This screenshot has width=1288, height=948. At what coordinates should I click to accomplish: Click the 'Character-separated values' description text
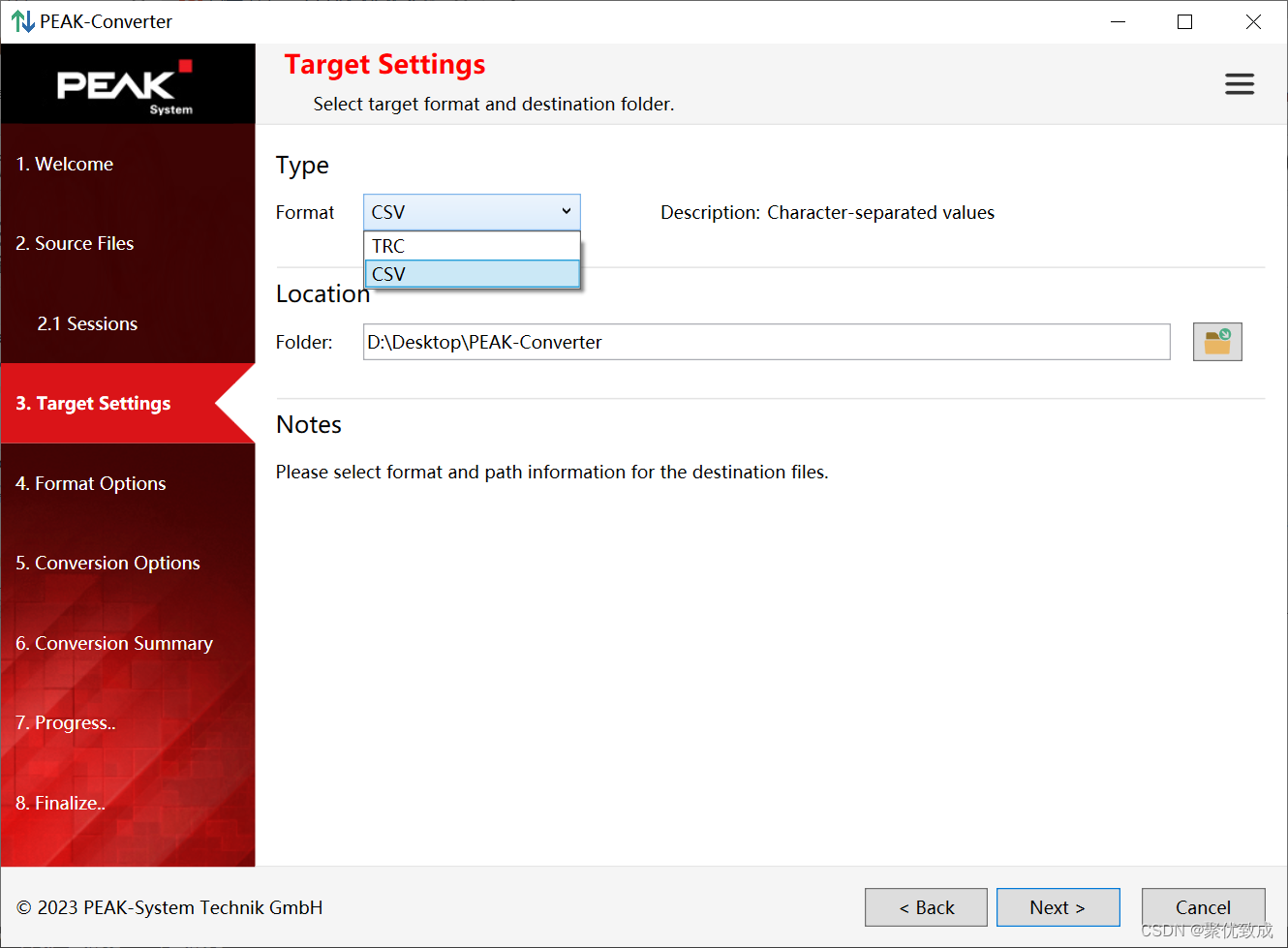pos(880,212)
